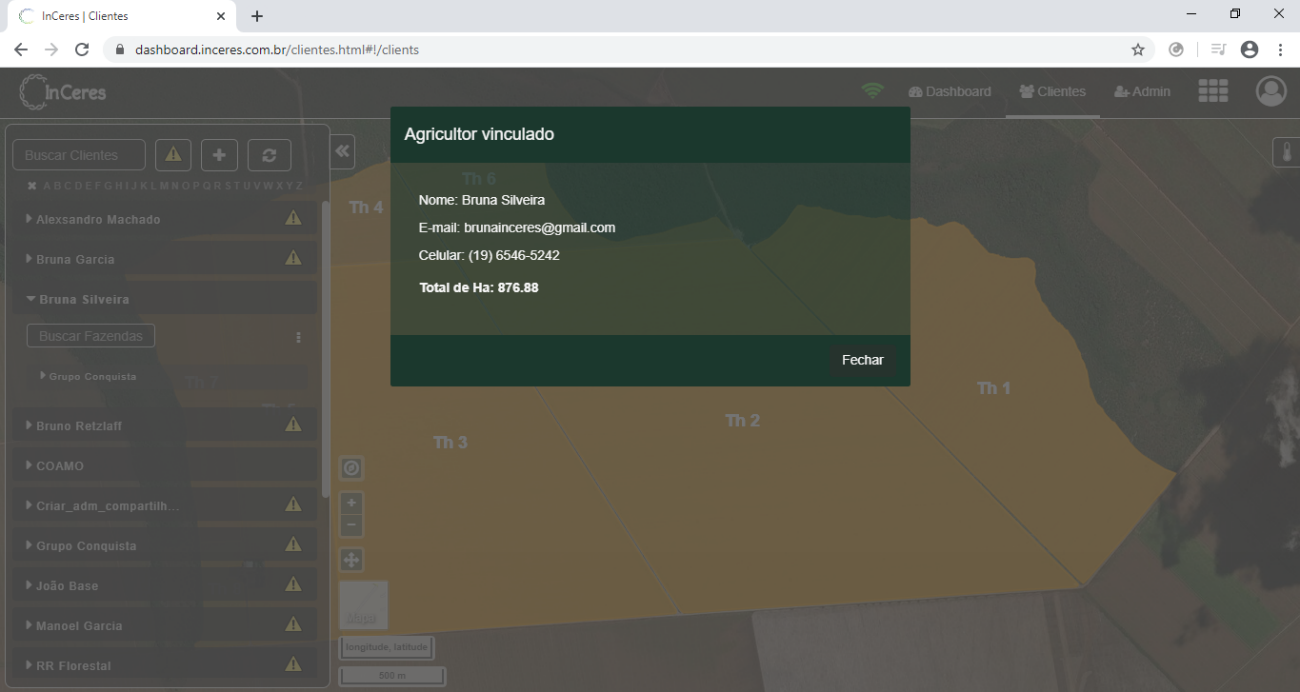Click the Th 2 field label on map

click(x=742, y=421)
